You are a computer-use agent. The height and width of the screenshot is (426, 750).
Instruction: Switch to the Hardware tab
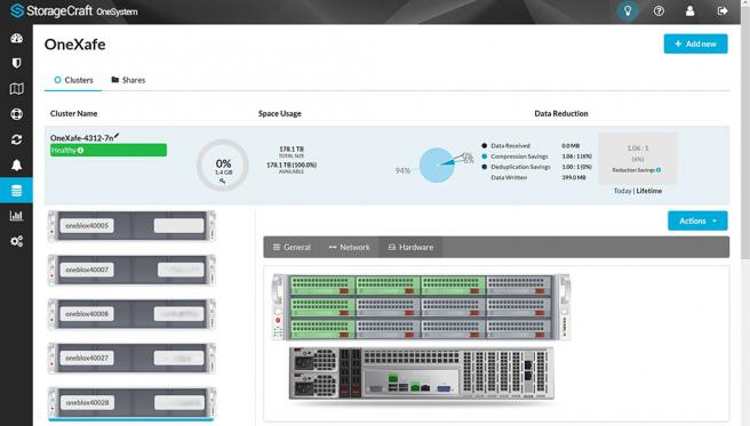coord(410,247)
